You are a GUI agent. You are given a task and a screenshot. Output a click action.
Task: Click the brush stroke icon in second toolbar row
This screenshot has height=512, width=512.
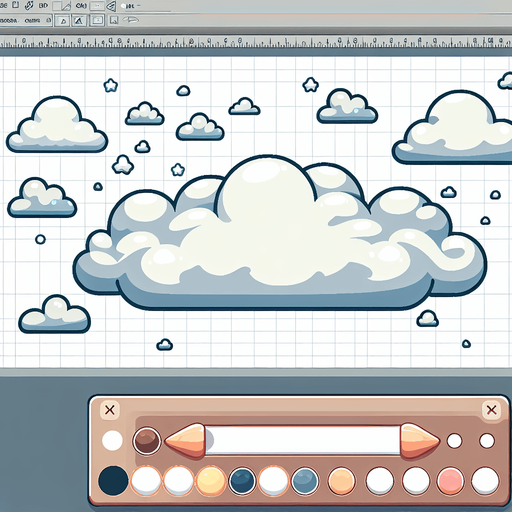click(x=130, y=20)
